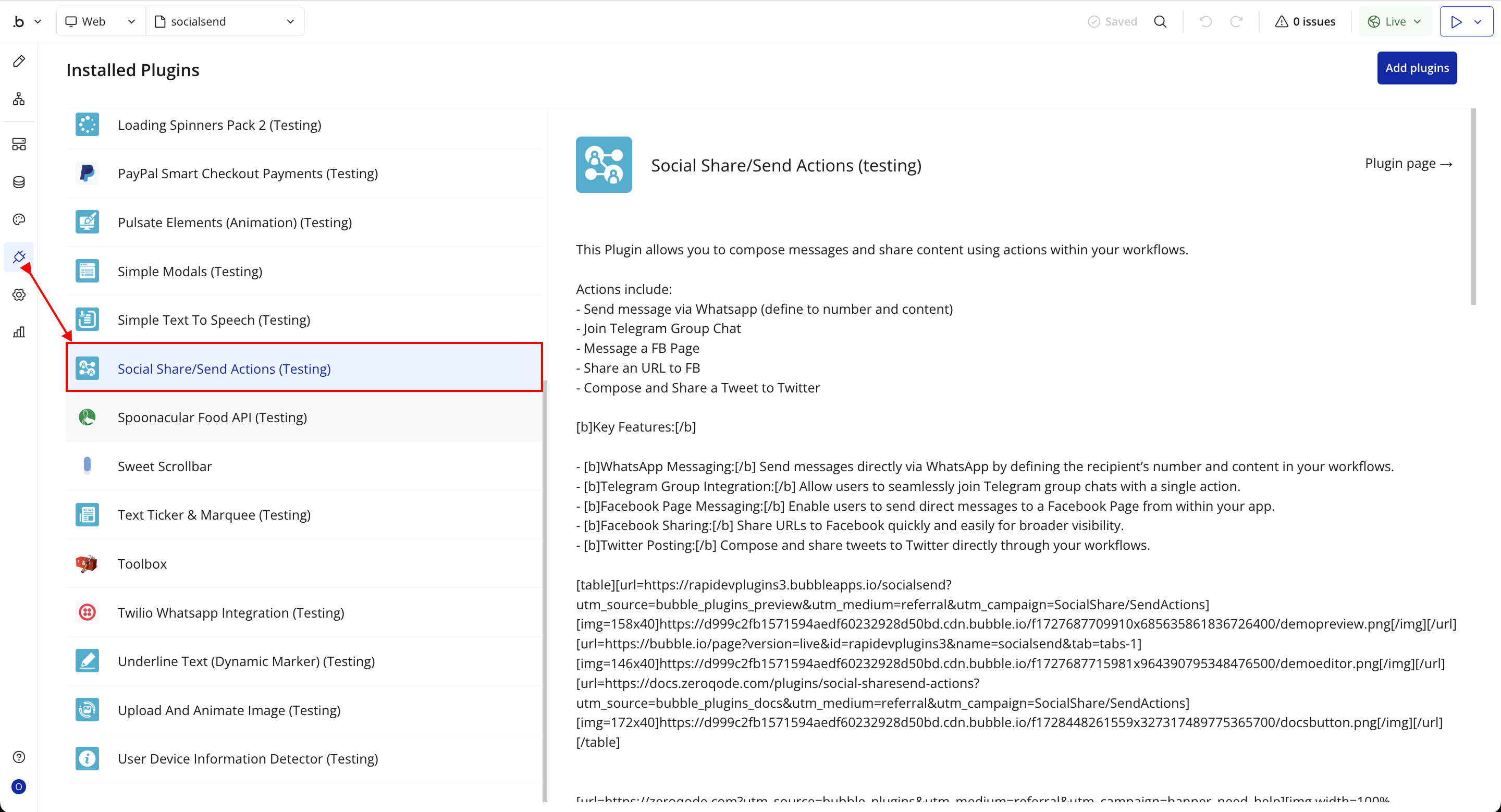This screenshot has height=812, width=1501.
Task: Select Twilio Whatsapp Integration (Testing) plugin
Action: [x=231, y=612]
